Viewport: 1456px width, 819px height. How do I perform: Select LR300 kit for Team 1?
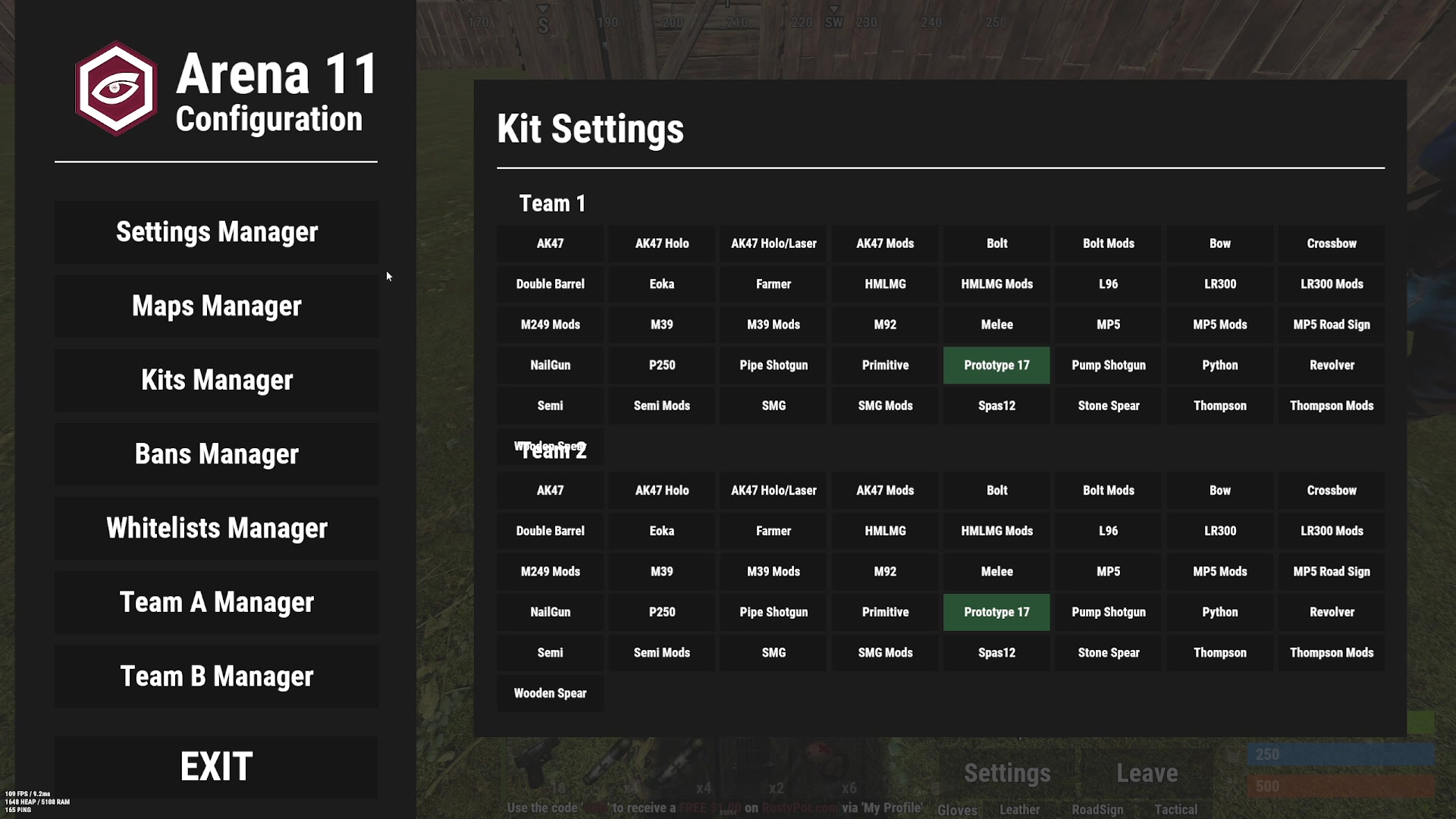click(x=1220, y=284)
